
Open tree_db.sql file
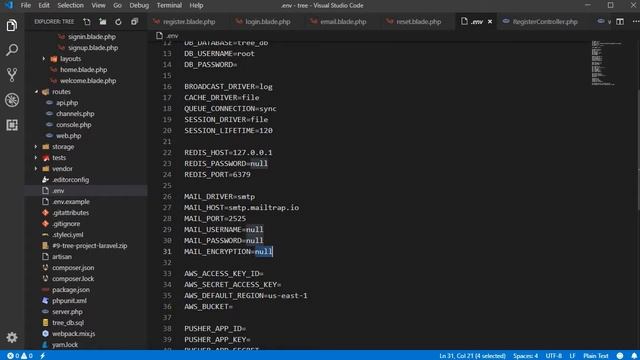(x=68, y=322)
